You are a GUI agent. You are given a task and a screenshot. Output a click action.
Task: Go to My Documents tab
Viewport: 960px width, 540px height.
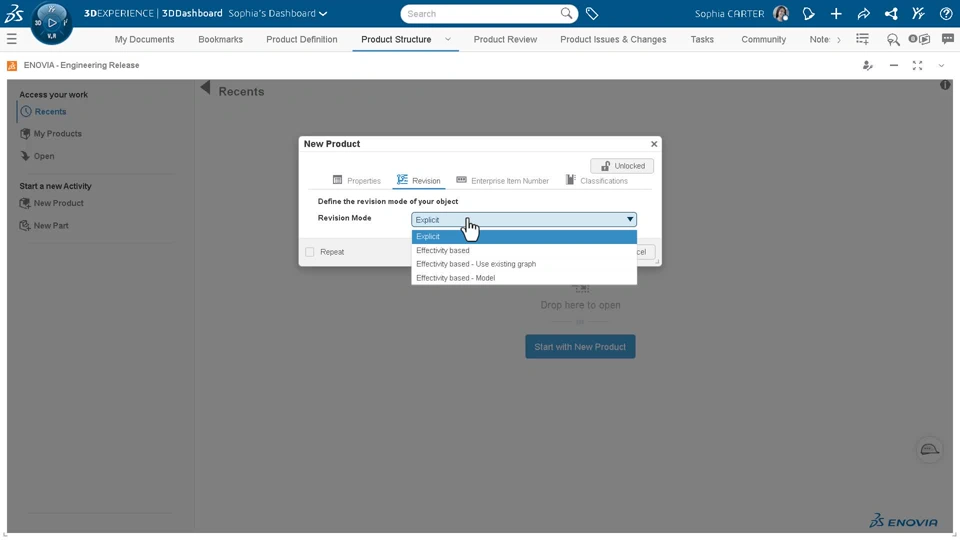pos(144,39)
